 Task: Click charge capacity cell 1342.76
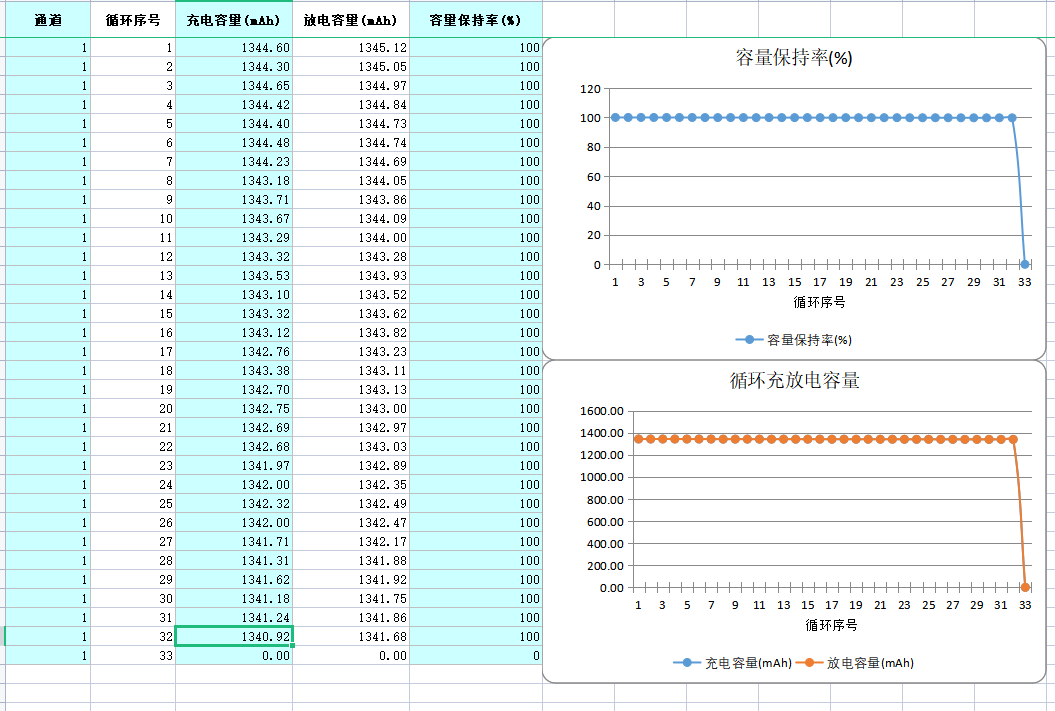233,352
